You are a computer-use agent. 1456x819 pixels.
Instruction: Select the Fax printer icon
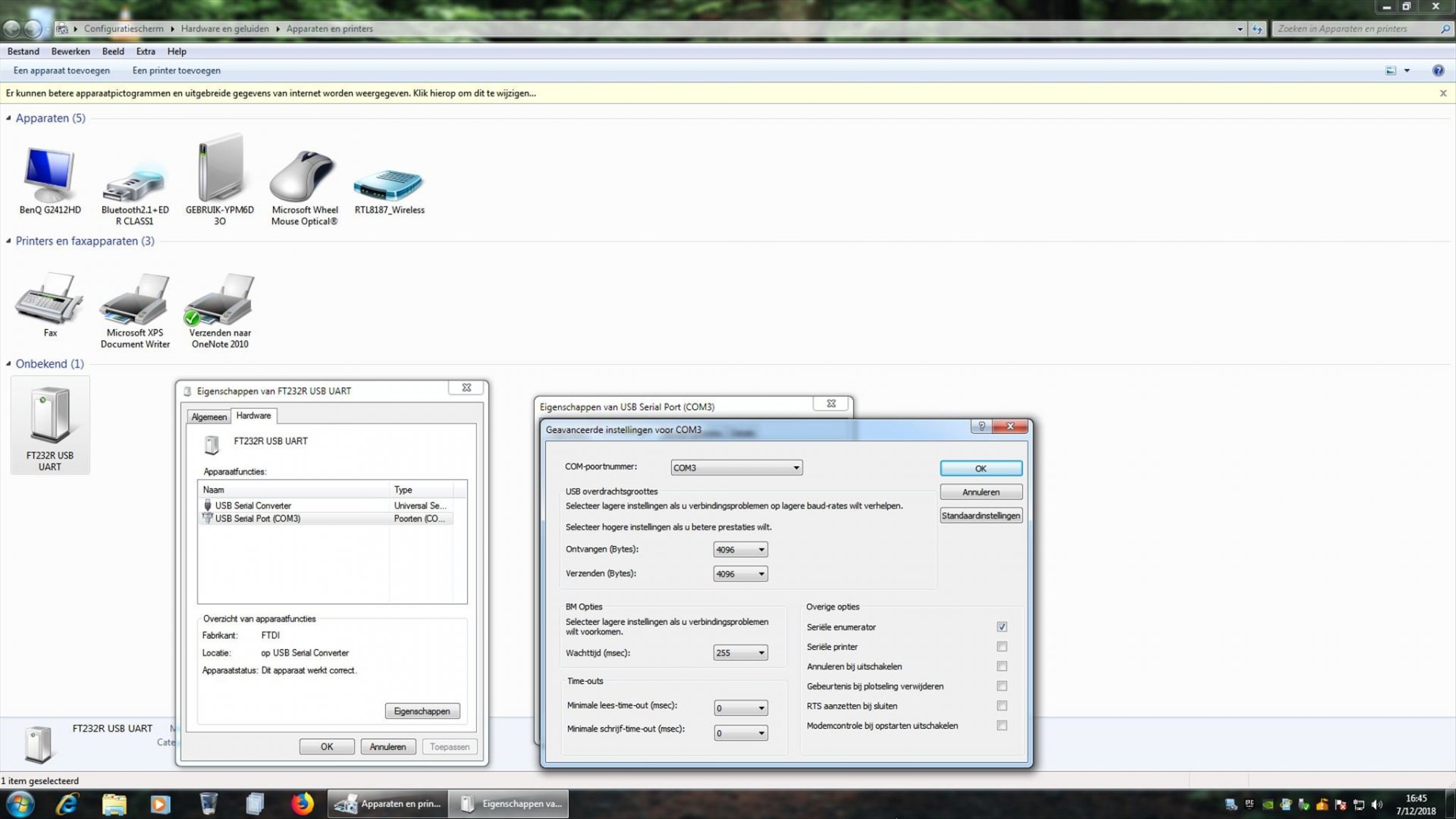pyautogui.click(x=49, y=300)
